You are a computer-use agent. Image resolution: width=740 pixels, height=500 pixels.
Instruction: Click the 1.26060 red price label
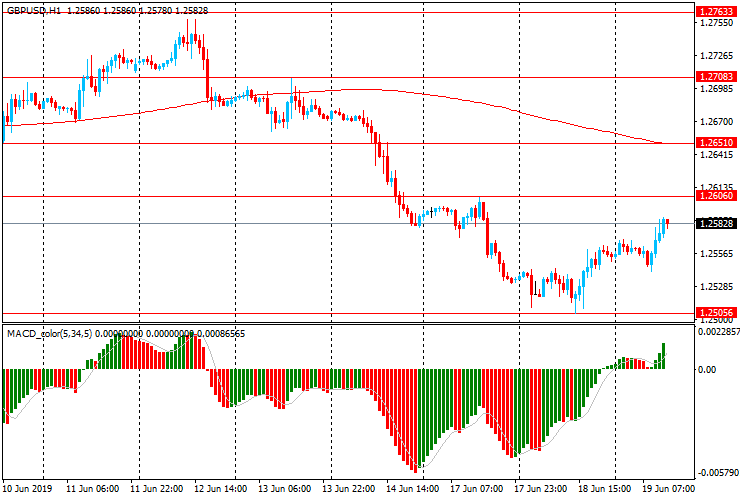pyautogui.click(x=716, y=195)
